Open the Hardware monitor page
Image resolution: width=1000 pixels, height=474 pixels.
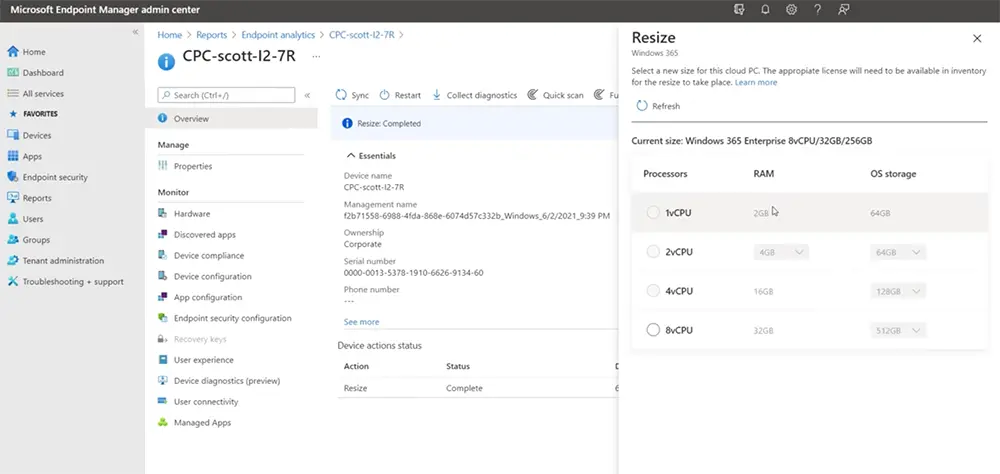[191, 214]
